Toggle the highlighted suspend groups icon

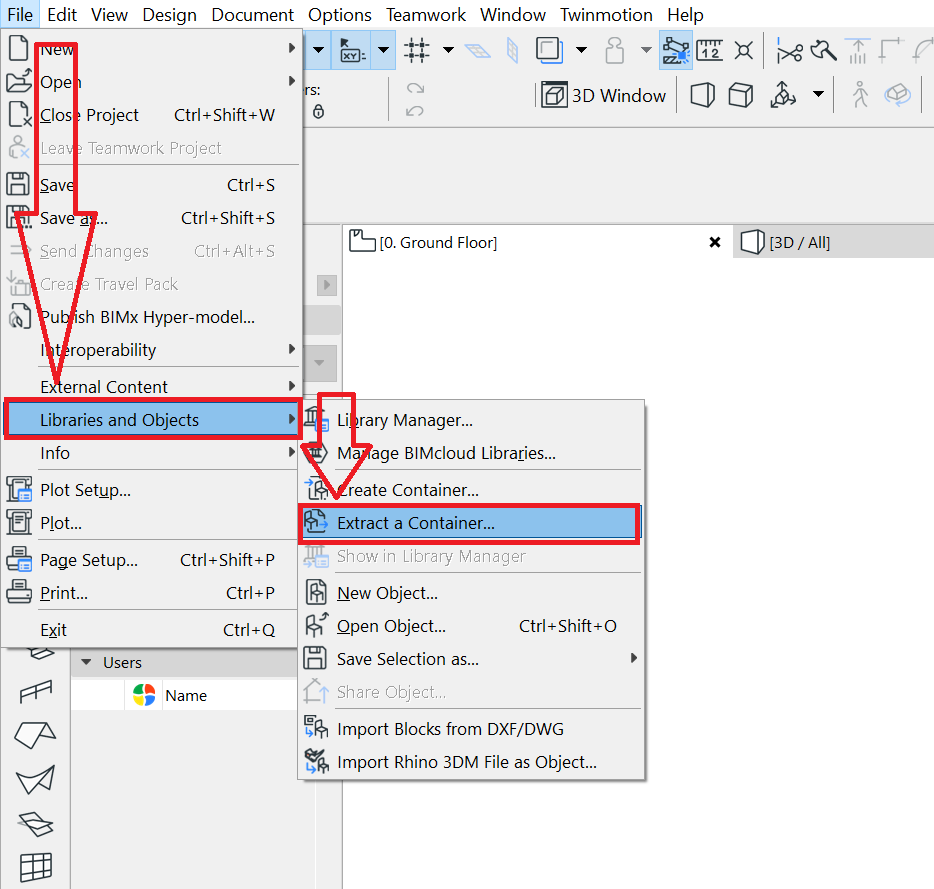676,50
